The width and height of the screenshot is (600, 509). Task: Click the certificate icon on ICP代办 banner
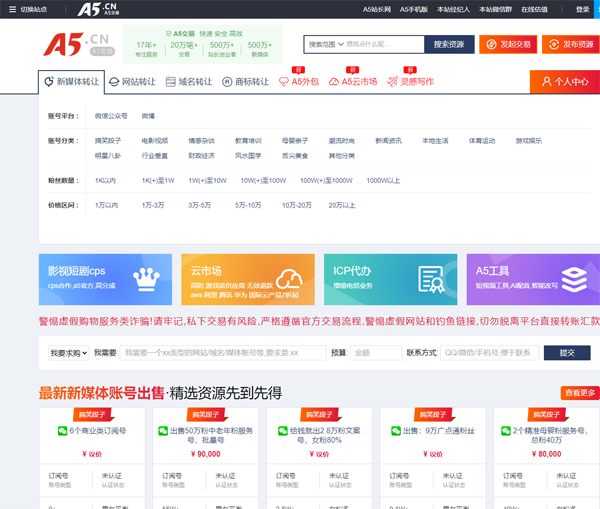tap(431, 279)
